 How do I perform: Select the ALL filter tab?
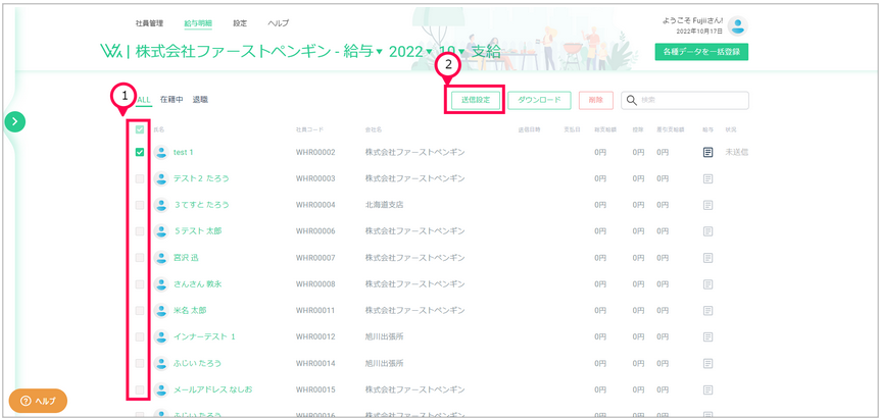(144, 100)
